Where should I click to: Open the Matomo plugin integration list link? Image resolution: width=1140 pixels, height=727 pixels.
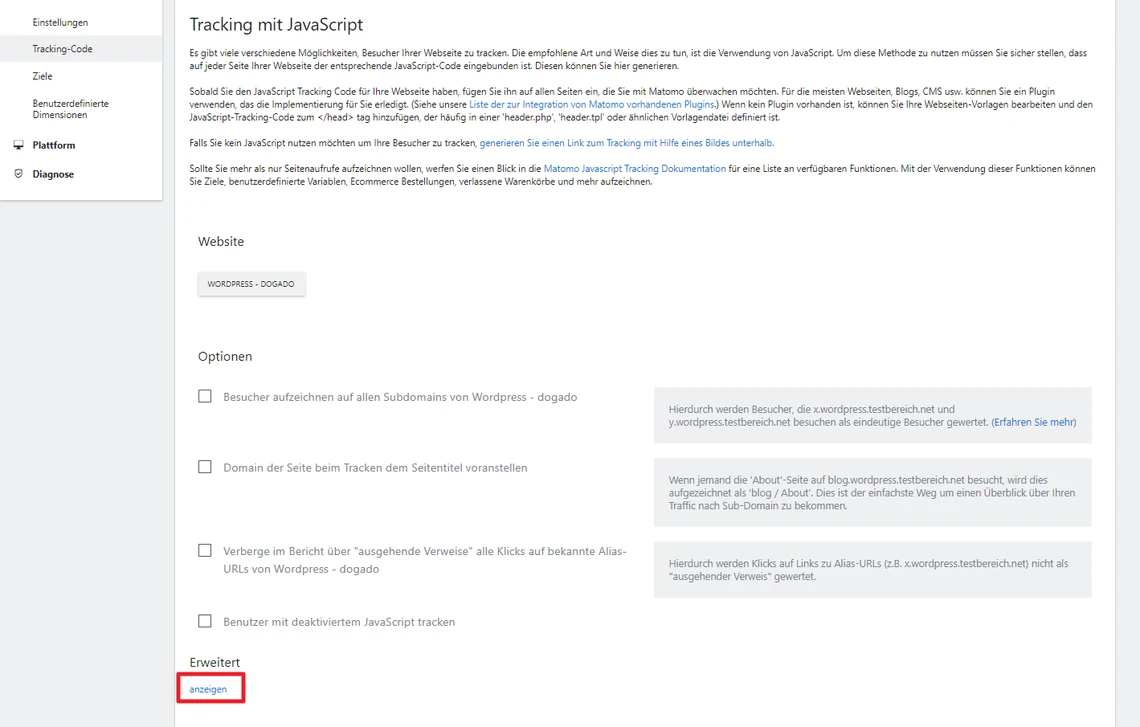click(x=591, y=104)
